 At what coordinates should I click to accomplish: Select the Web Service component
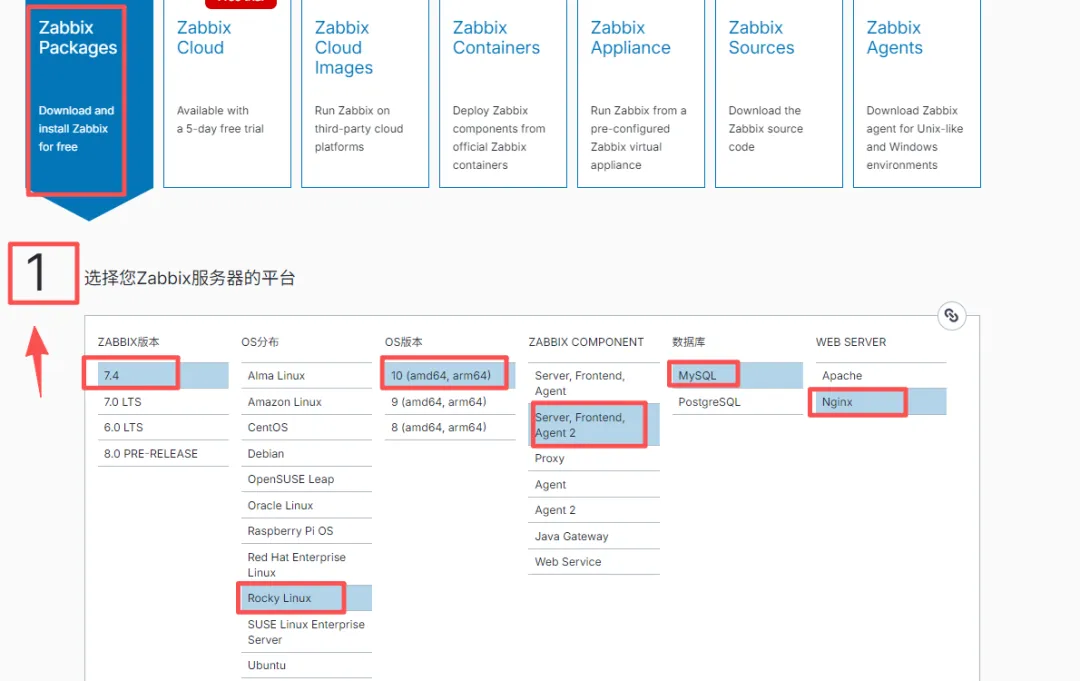pyautogui.click(x=594, y=562)
